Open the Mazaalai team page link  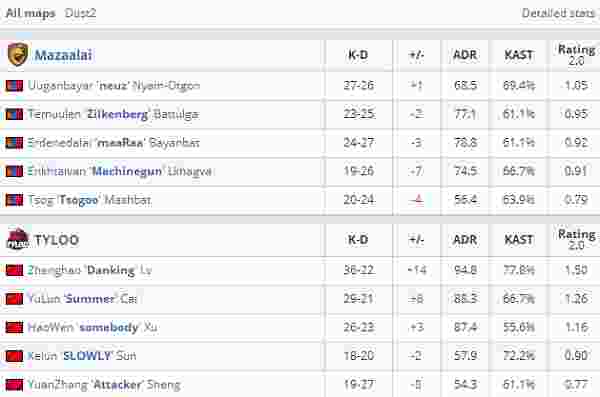click(x=64, y=55)
